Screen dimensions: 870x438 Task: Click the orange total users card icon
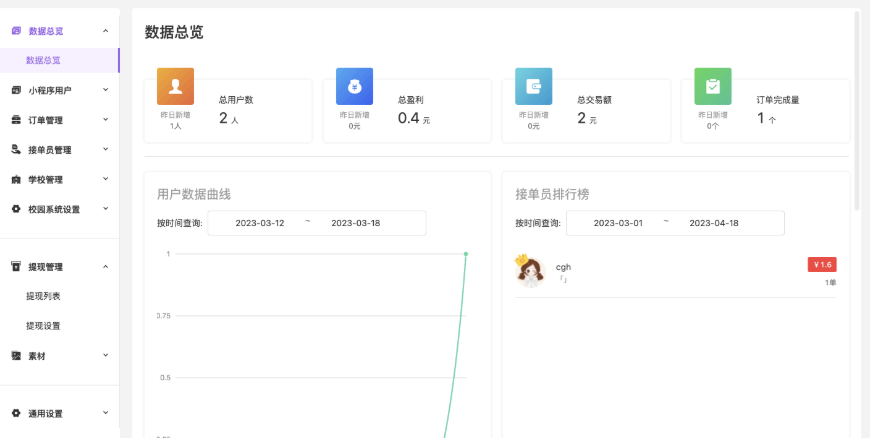(175, 86)
